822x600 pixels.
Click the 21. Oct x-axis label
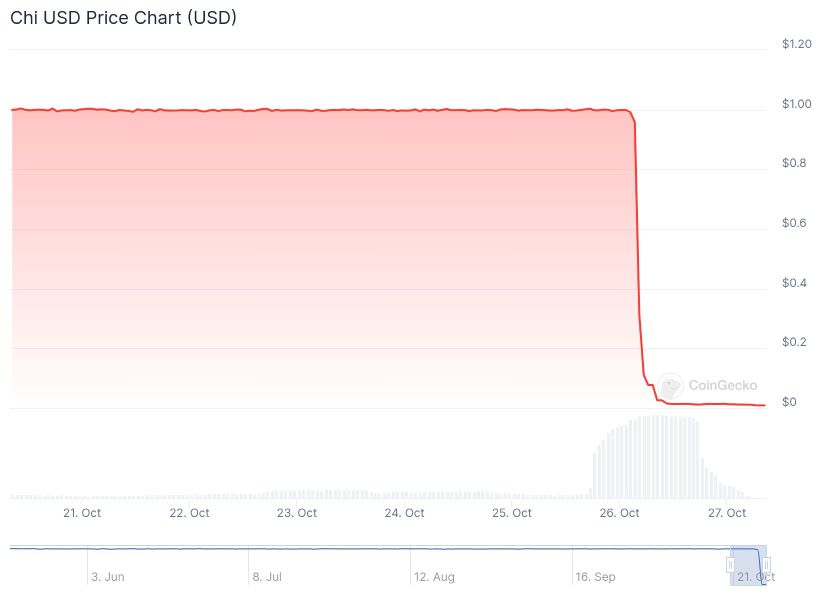(82, 513)
